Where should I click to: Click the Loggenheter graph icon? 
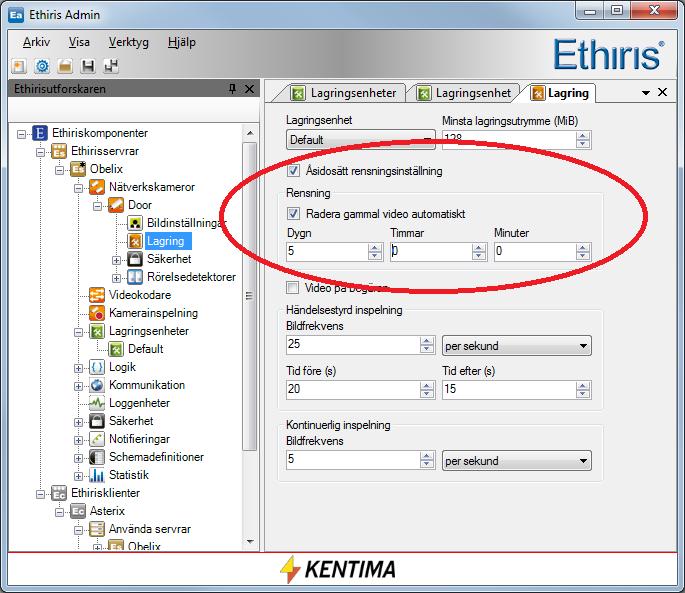[97, 403]
